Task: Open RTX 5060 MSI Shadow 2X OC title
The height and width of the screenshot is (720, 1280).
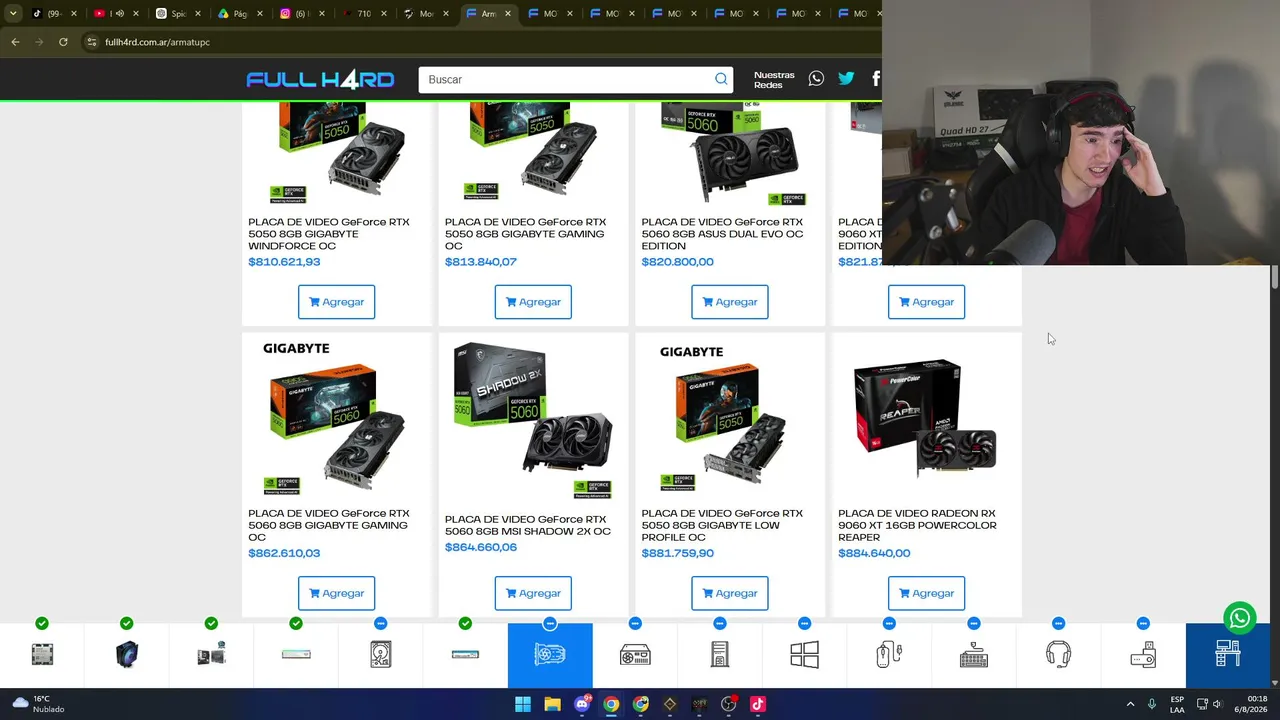Action: [528, 525]
